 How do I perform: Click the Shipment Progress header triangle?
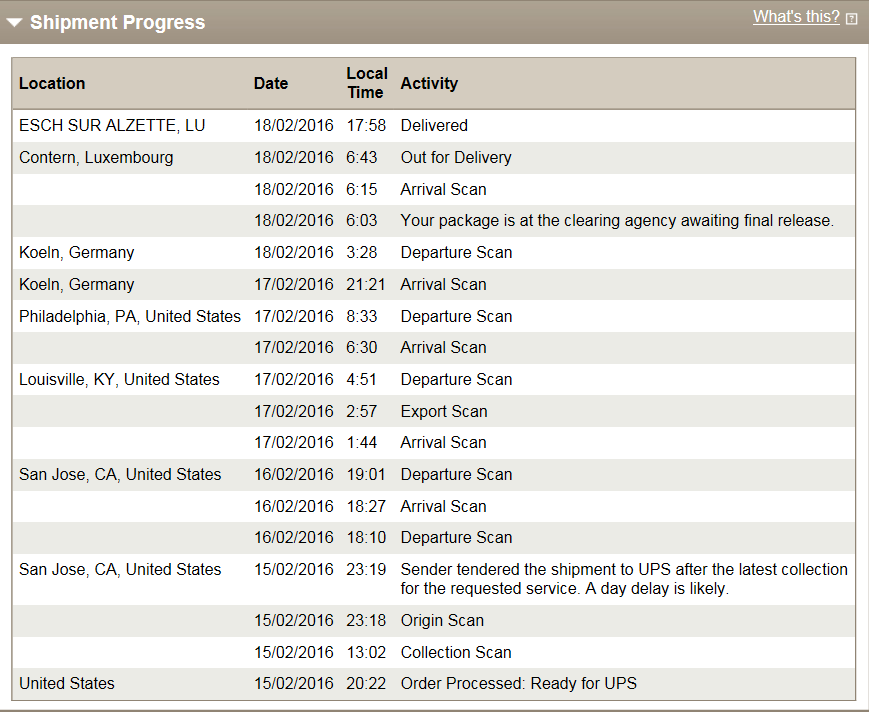14,21
